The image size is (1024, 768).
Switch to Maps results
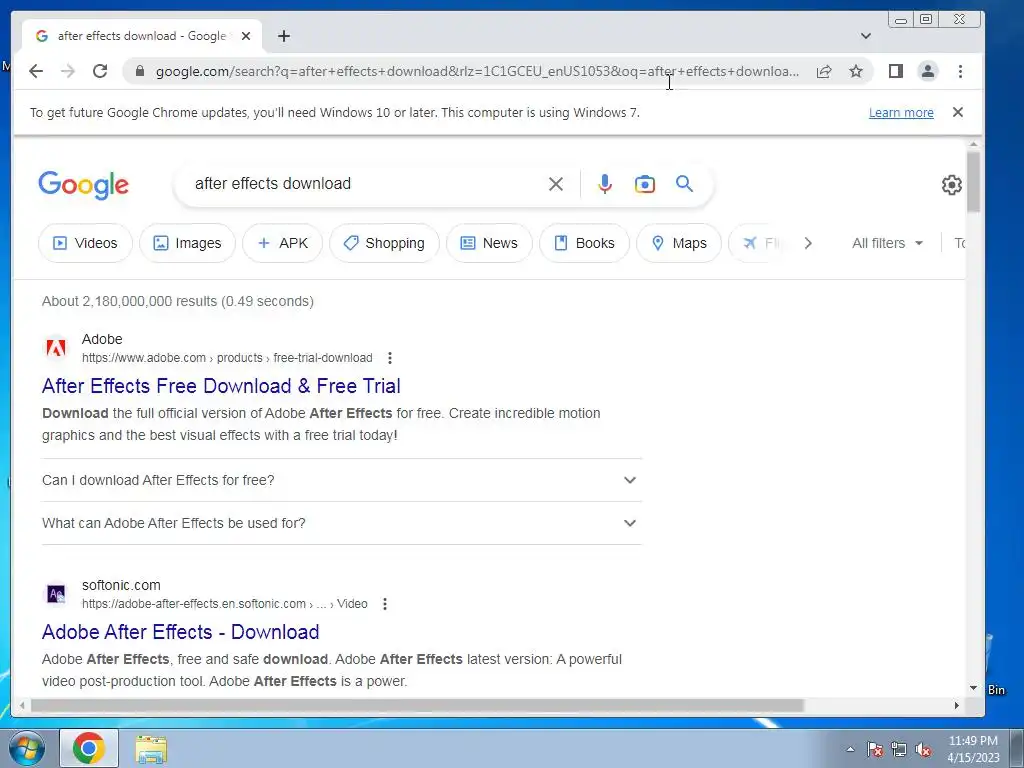[x=679, y=243]
